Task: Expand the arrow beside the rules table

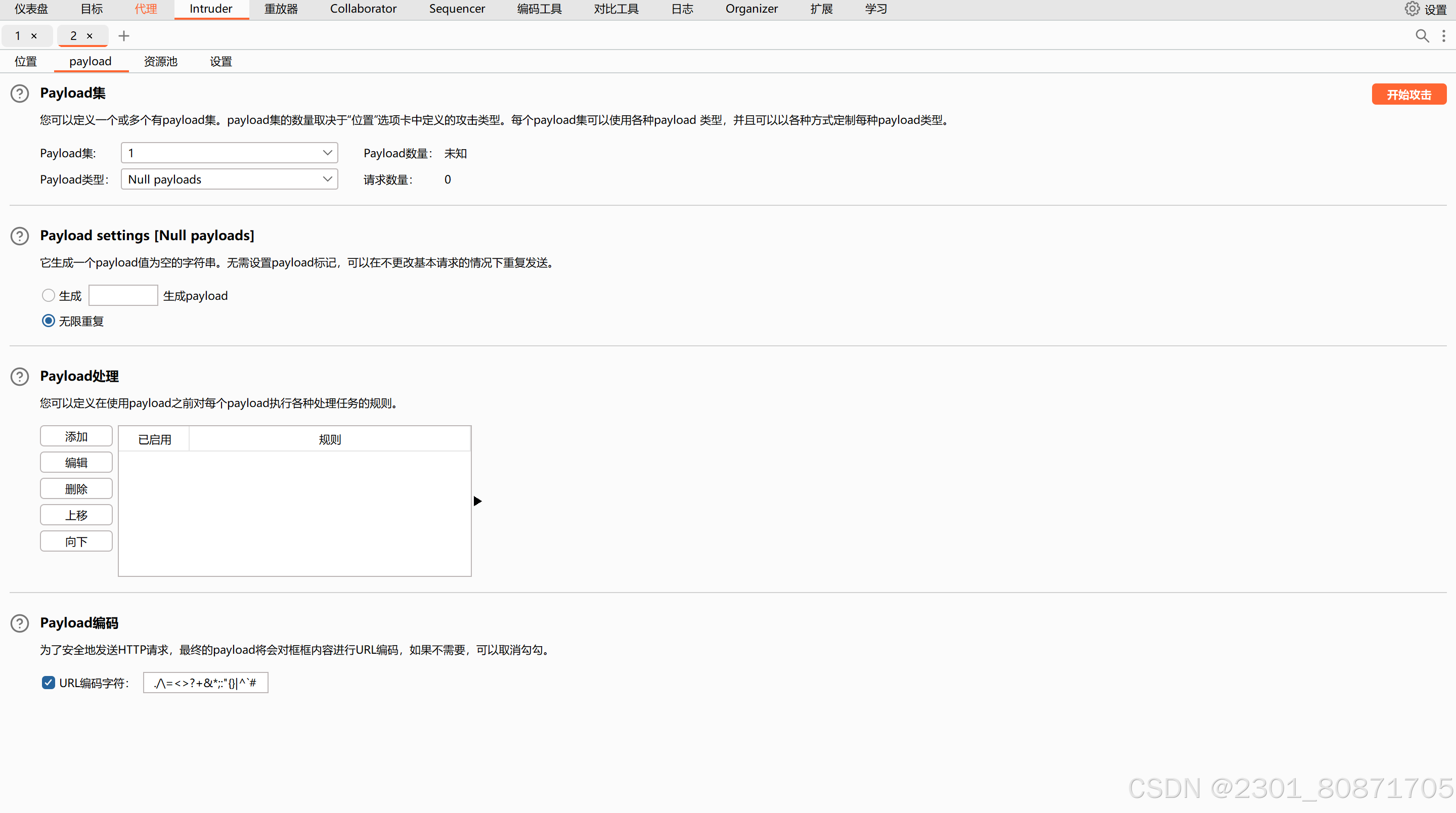Action: click(477, 501)
